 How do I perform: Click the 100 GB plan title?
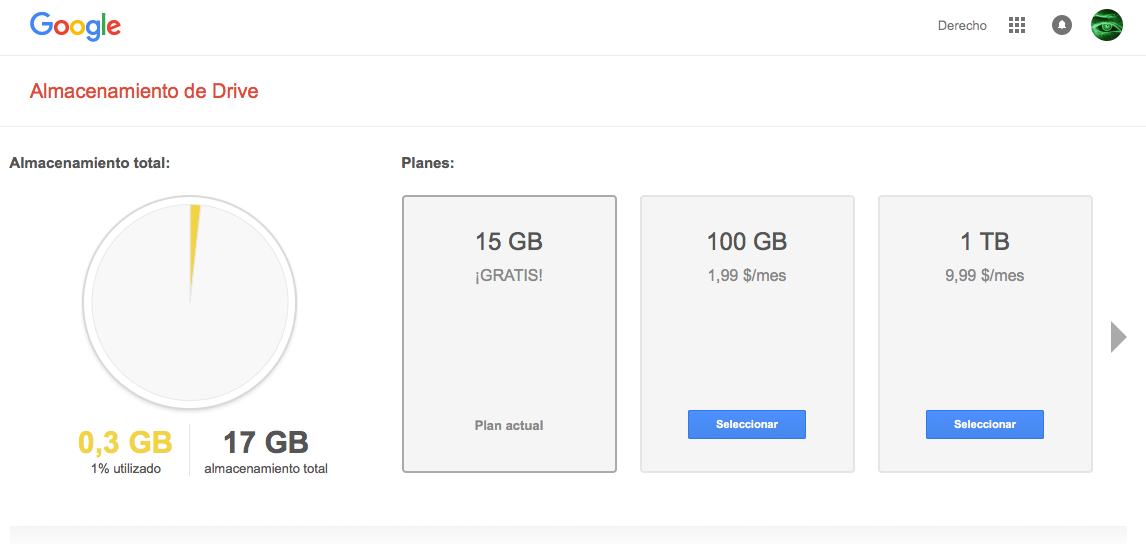coord(747,241)
